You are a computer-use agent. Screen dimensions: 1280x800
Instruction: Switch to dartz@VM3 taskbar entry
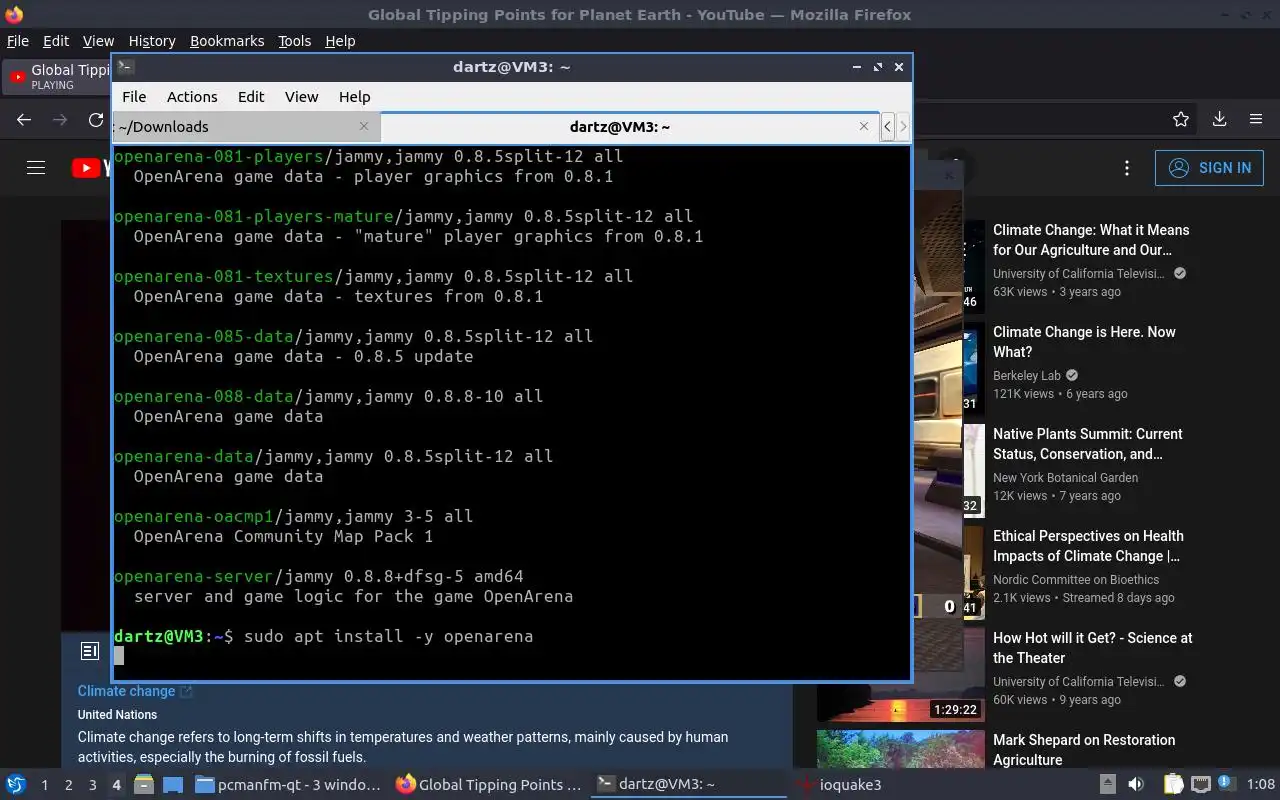tap(688, 785)
